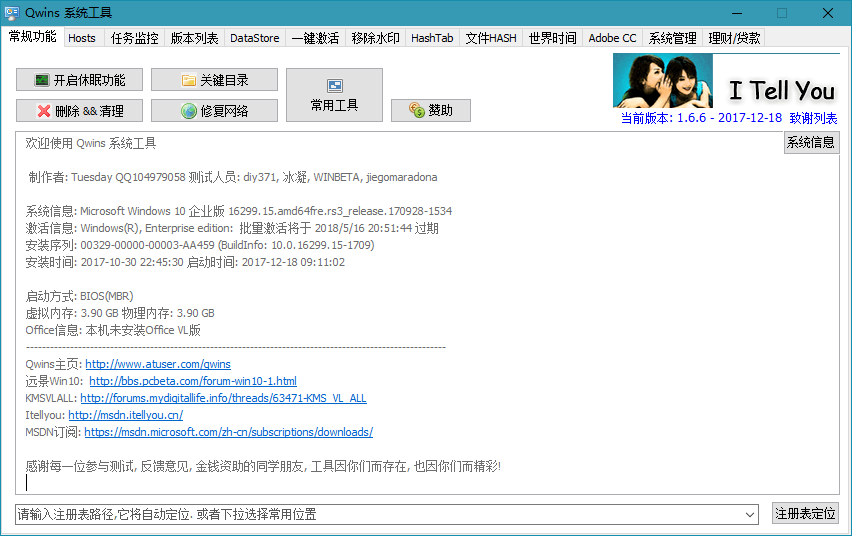Click the 注册表定位 button
Image resolution: width=852 pixels, height=536 pixels.
805,514
